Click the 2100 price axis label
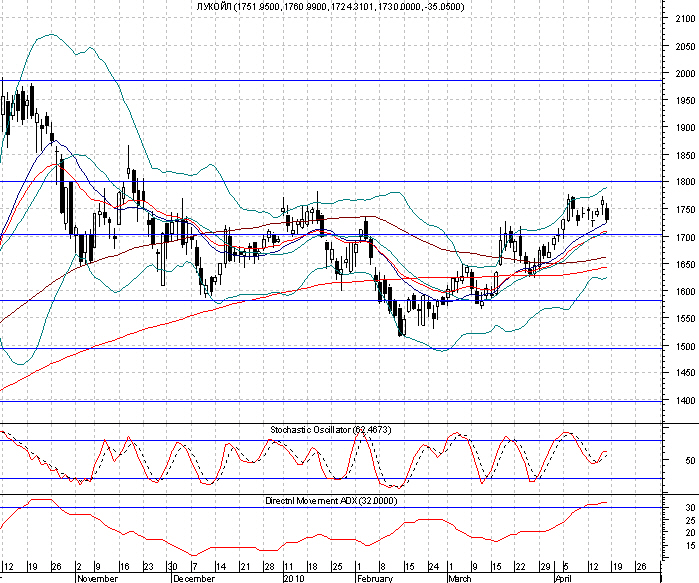This screenshot has height=583, width=699. tap(685, 19)
